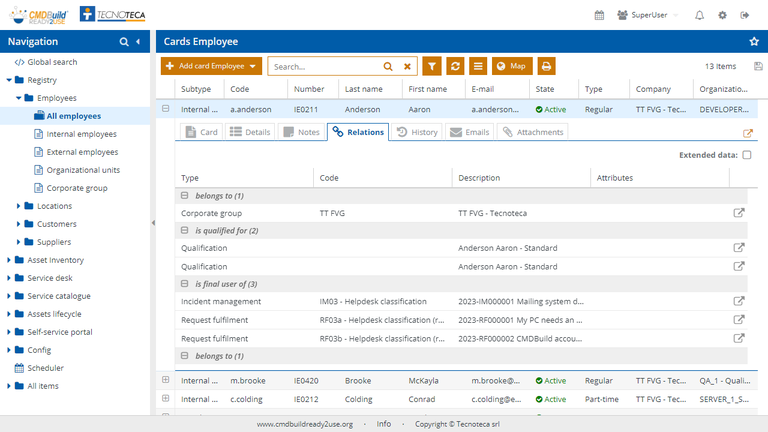Open Corporate group TT FVG relation card
The image size is (768, 432).
pyautogui.click(x=739, y=213)
